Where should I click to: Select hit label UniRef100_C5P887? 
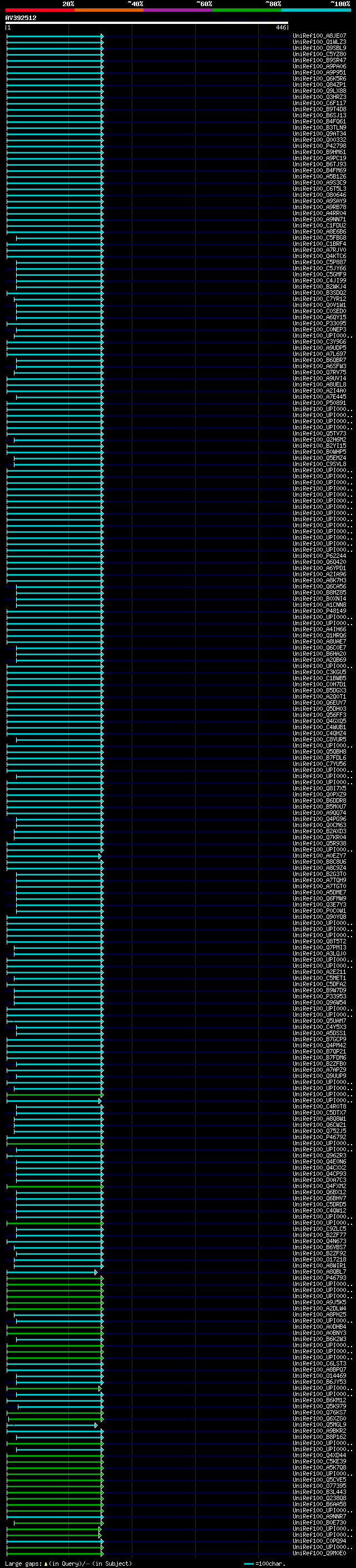(x=319, y=263)
